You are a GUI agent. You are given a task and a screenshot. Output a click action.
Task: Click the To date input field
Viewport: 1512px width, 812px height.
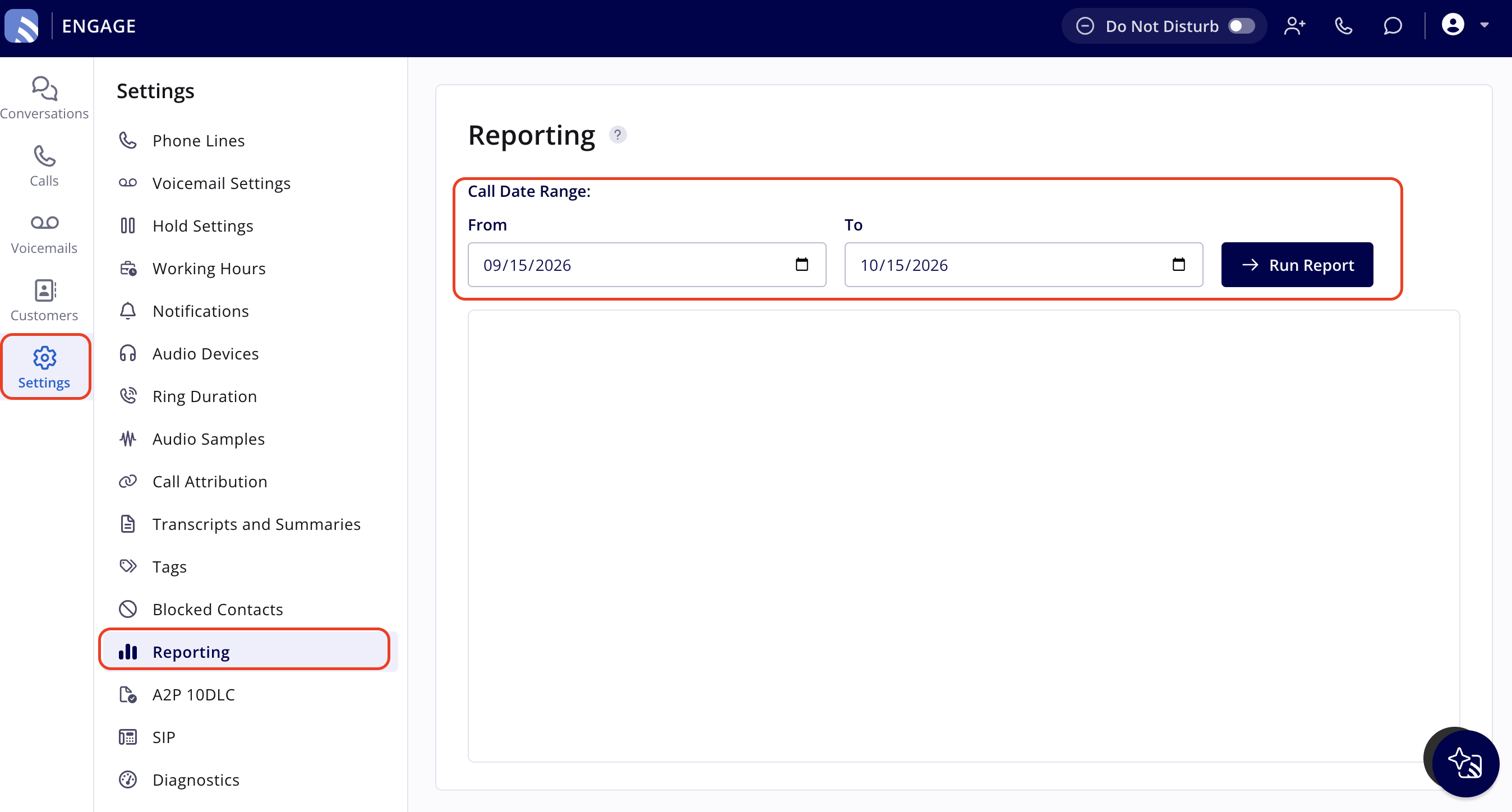point(1024,265)
